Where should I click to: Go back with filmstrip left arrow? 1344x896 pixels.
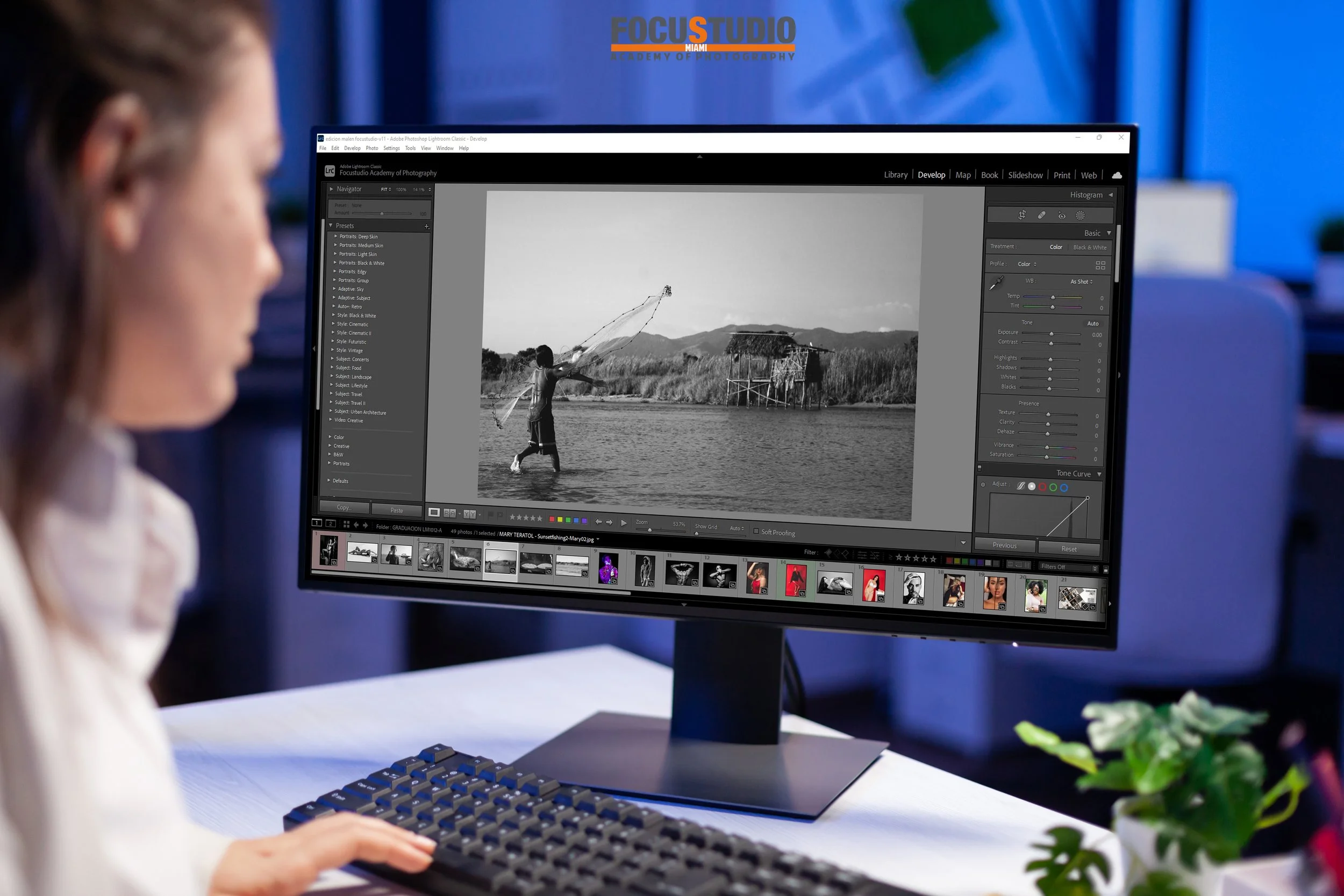coord(356,525)
